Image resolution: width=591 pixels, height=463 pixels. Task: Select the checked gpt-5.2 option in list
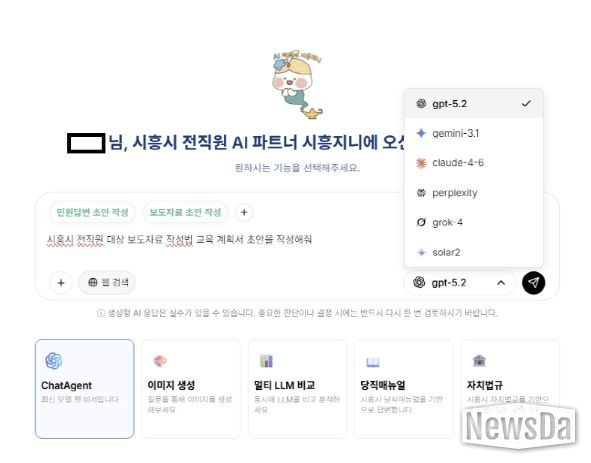click(474, 104)
